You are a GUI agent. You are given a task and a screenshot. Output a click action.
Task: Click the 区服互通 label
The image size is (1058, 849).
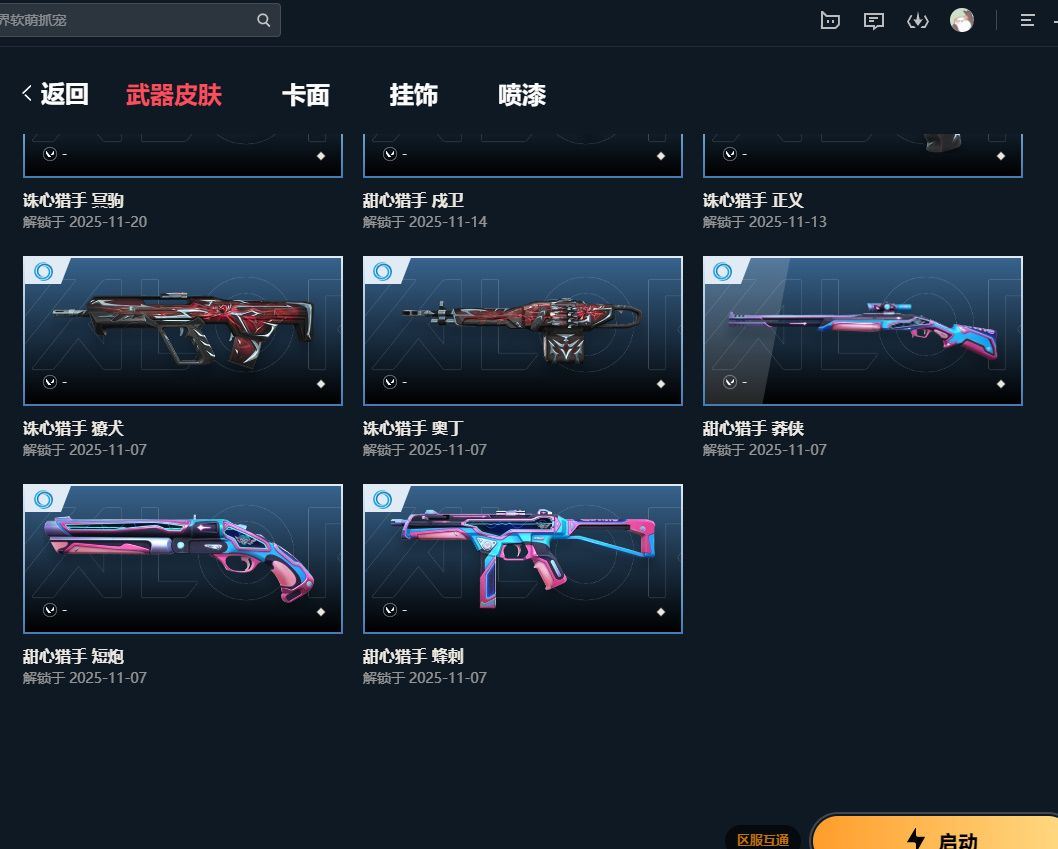coord(763,840)
